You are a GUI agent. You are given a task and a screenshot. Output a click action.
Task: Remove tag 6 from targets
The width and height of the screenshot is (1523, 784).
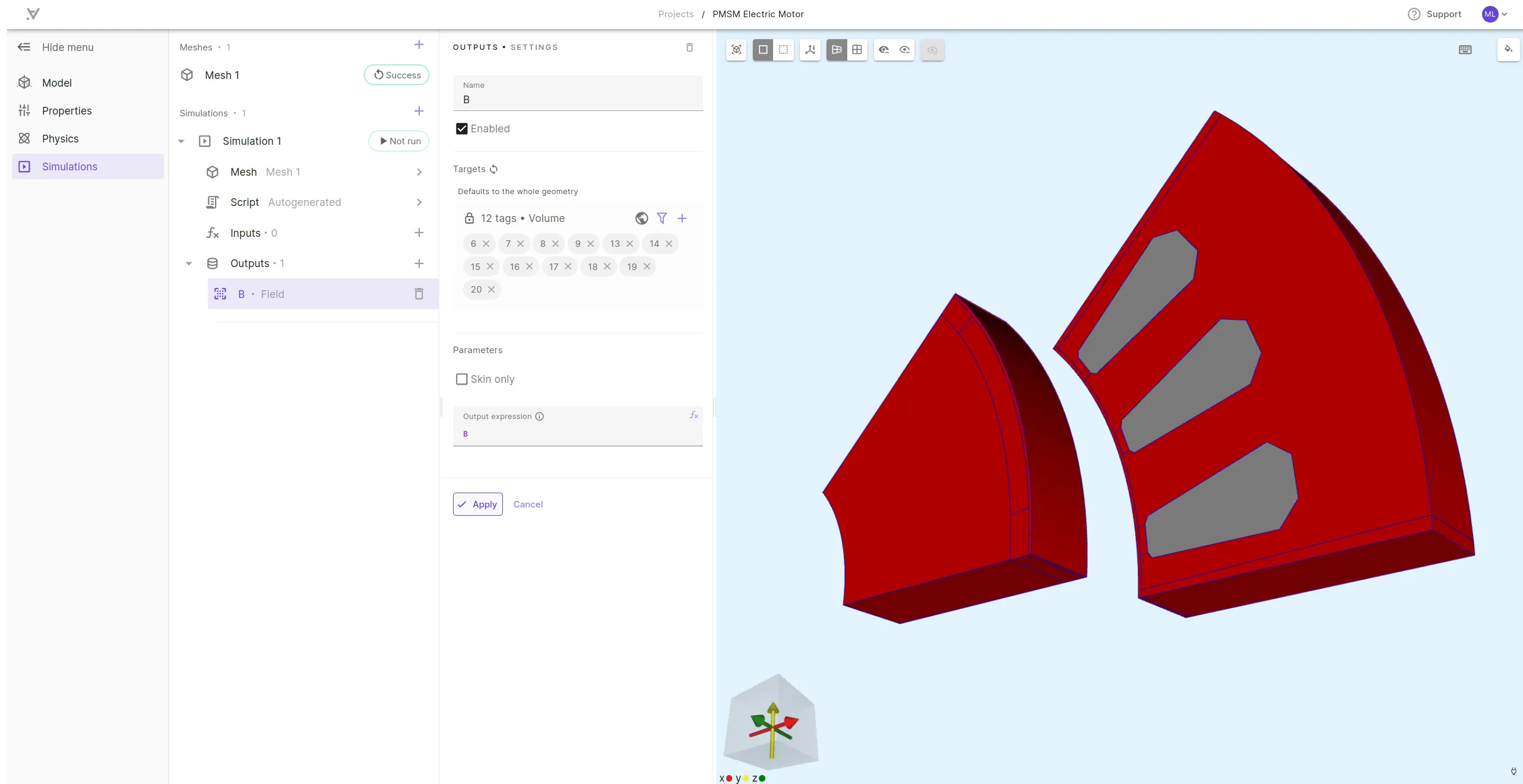(486, 244)
